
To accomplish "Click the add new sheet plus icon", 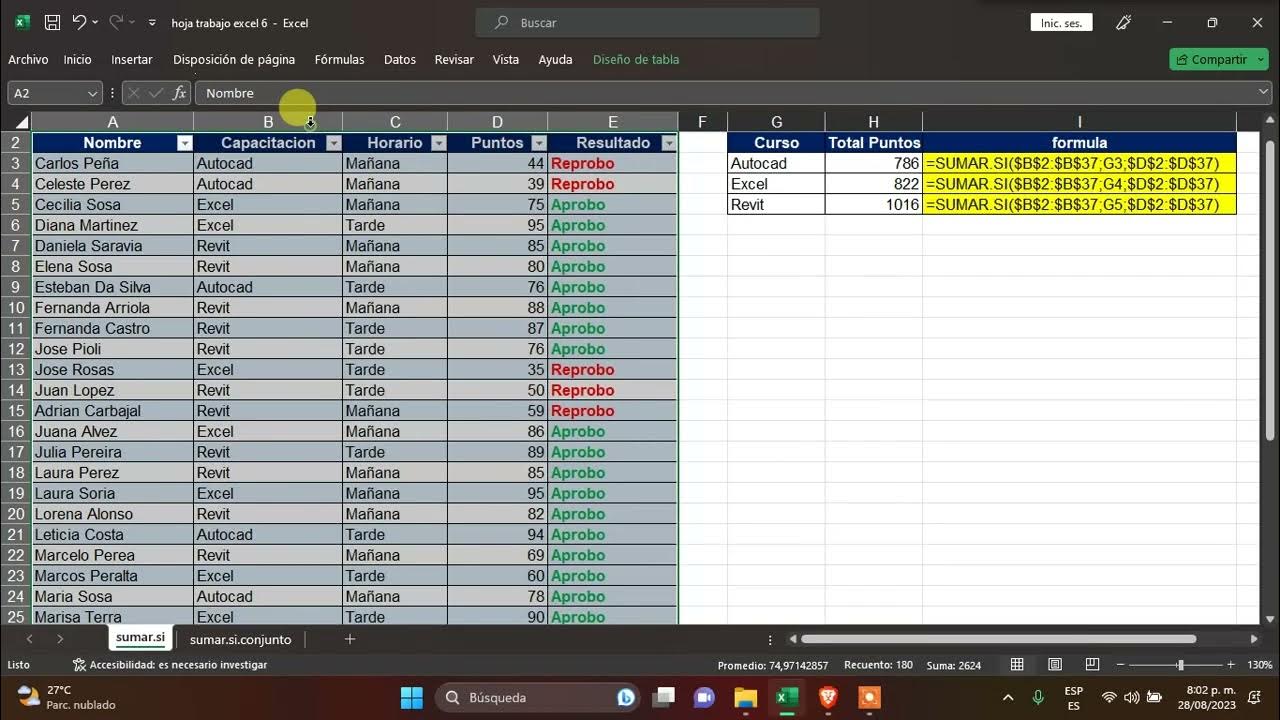I will point(349,639).
